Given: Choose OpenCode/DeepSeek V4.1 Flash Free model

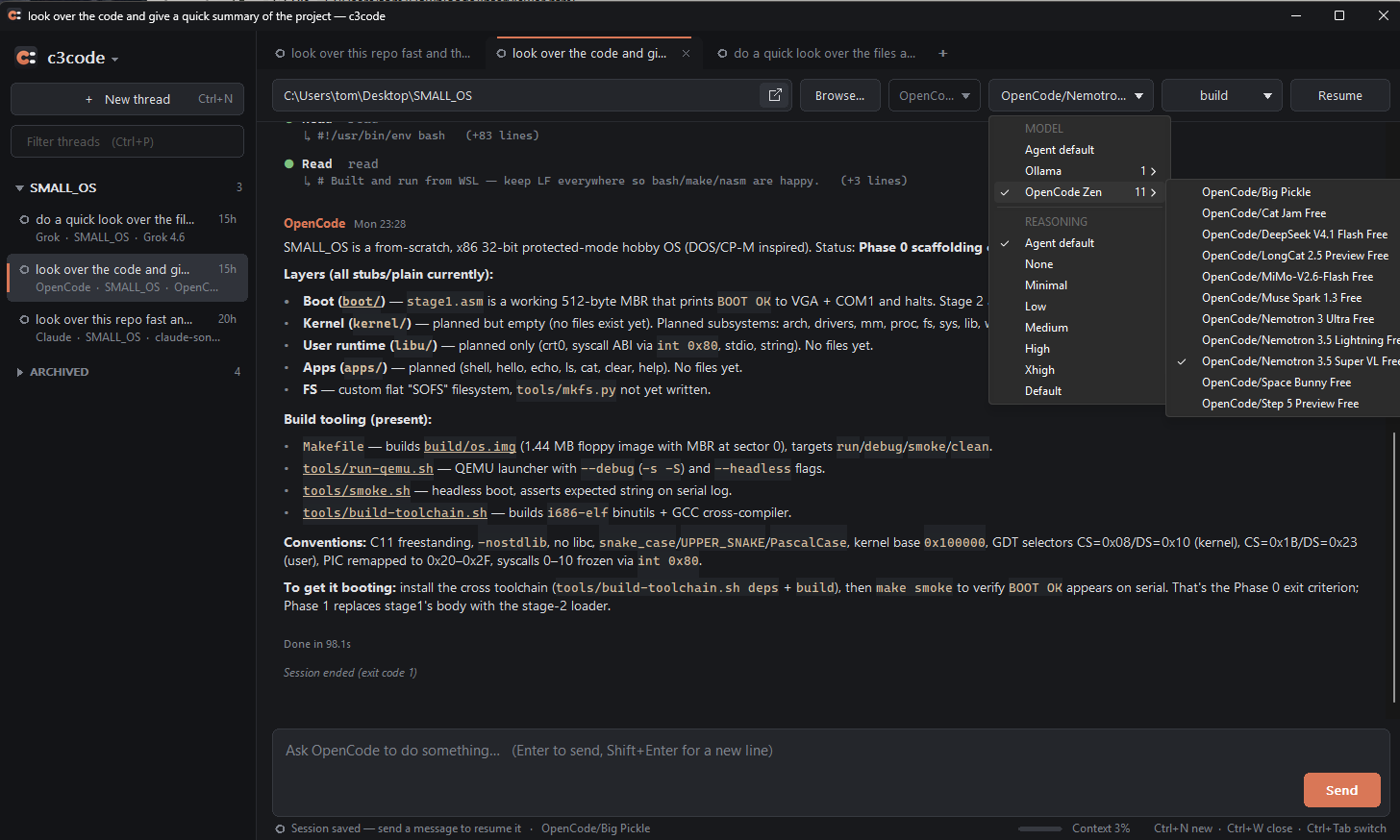Looking at the screenshot, I should 1284,235.
